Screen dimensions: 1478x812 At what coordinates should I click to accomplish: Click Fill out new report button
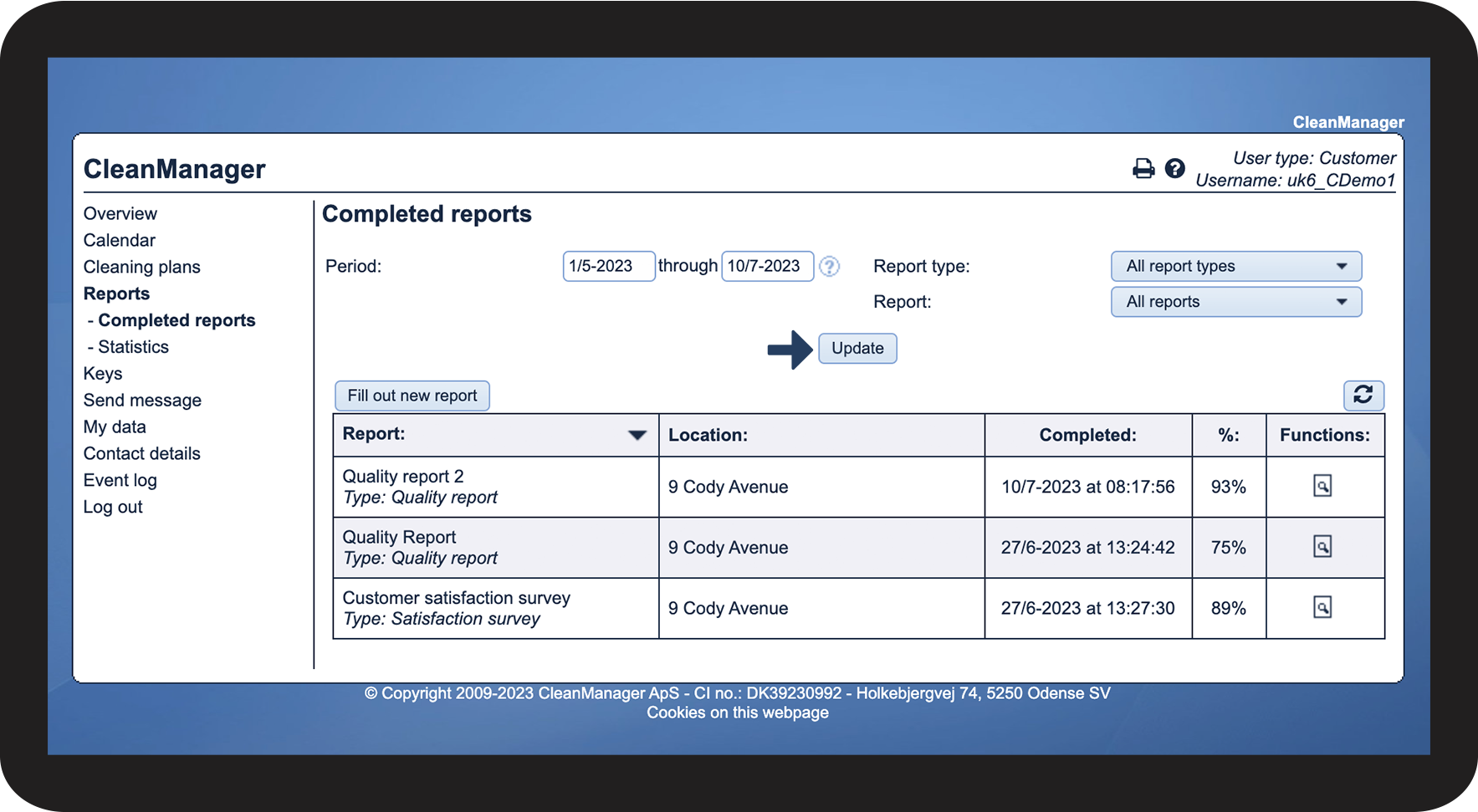pyautogui.click(x=412, y=396)
